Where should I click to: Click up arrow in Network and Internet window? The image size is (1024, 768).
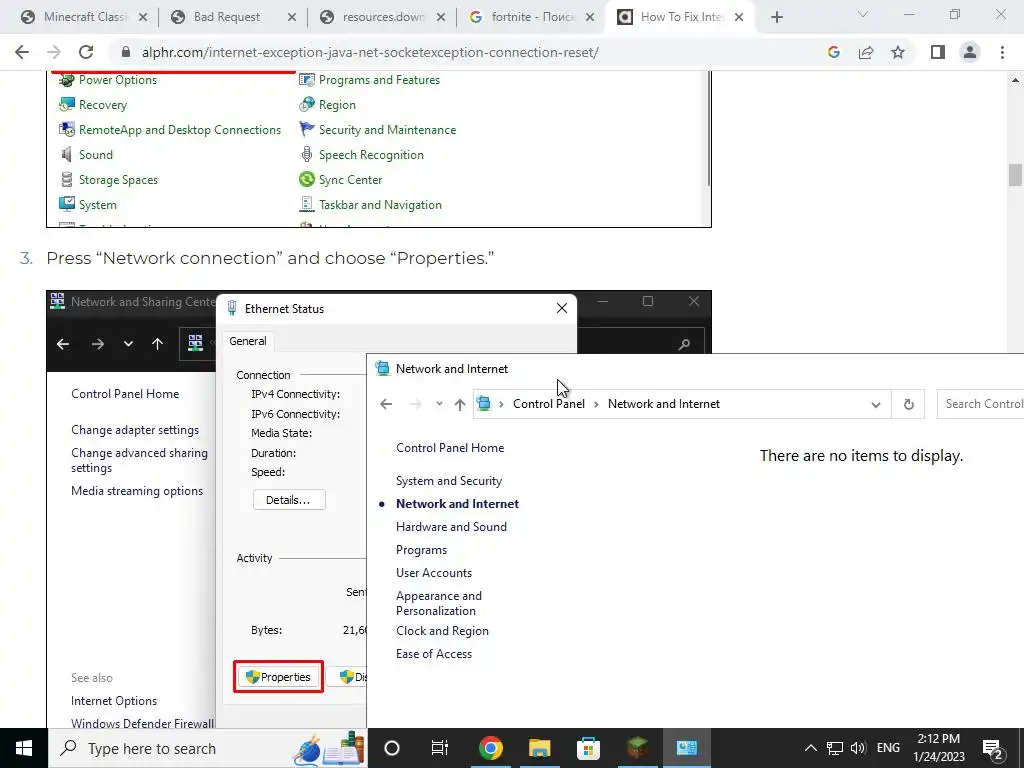click(x=460, y=404)
